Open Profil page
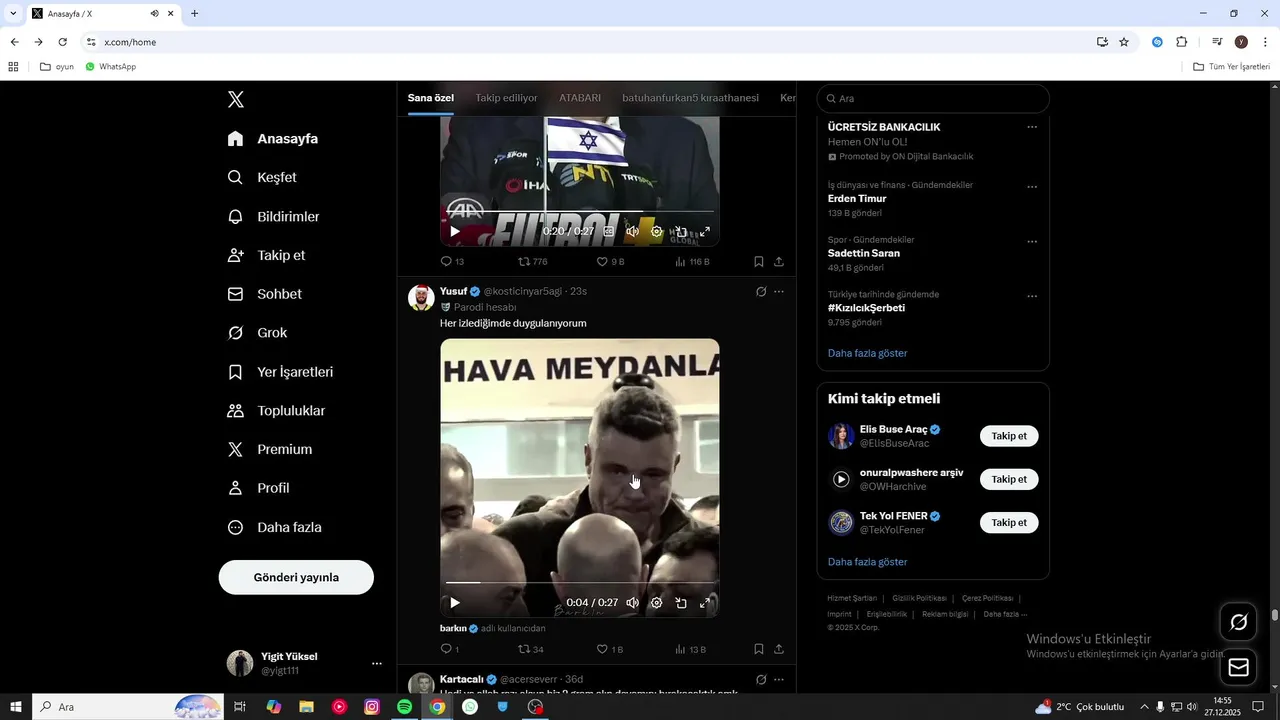The height and width of the screenshot is (720, 1280). click(258, 488)
